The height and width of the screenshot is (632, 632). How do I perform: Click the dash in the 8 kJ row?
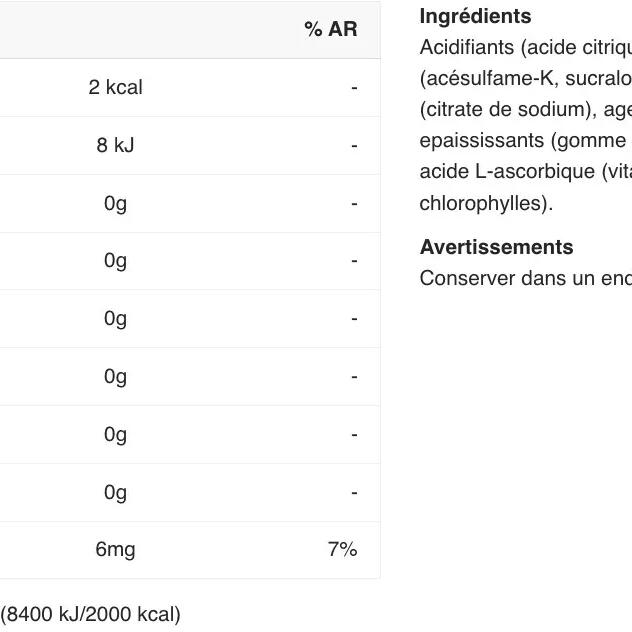(354, 146)
